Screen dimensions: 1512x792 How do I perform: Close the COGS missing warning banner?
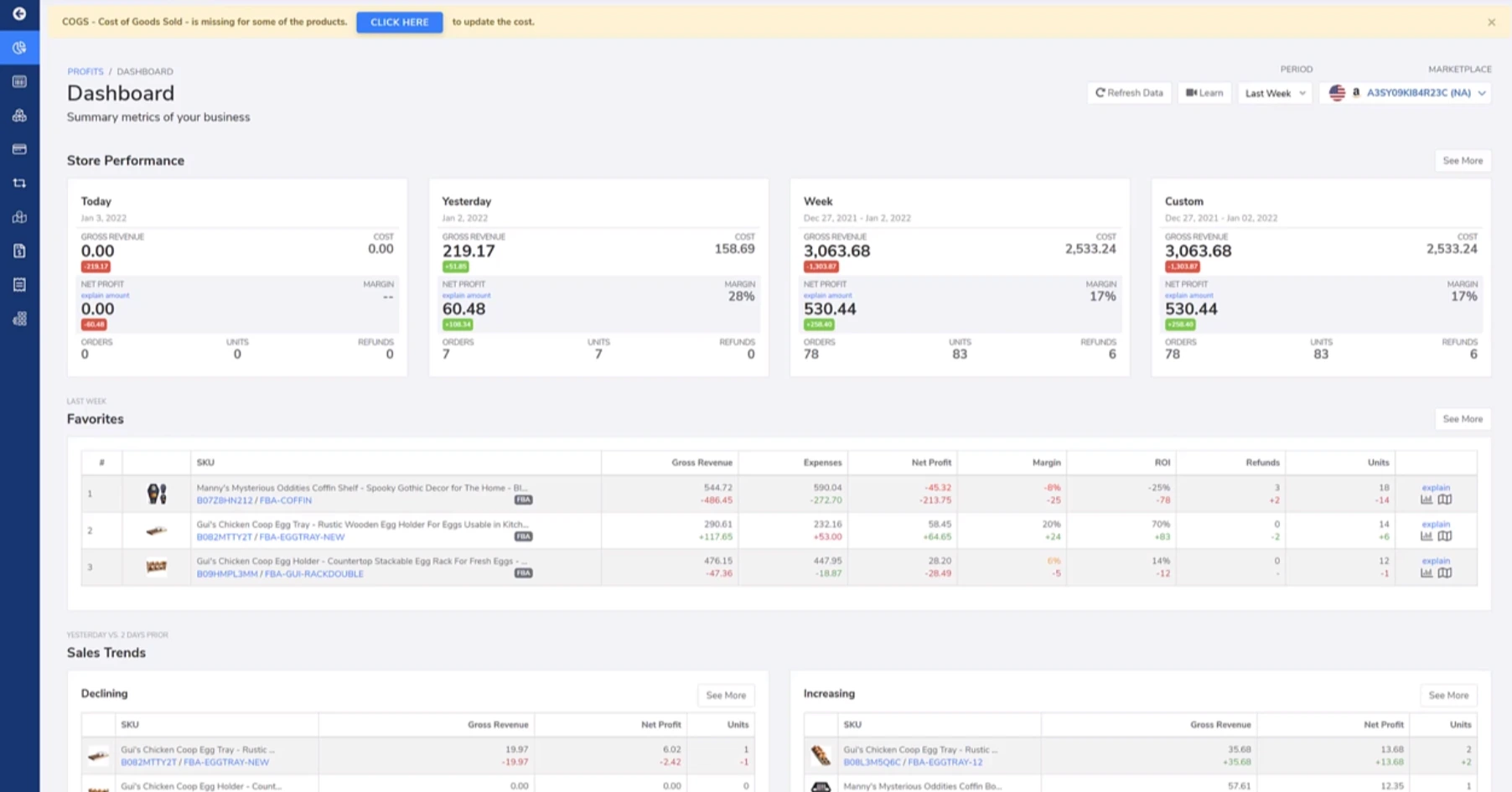coord(1491,23)
